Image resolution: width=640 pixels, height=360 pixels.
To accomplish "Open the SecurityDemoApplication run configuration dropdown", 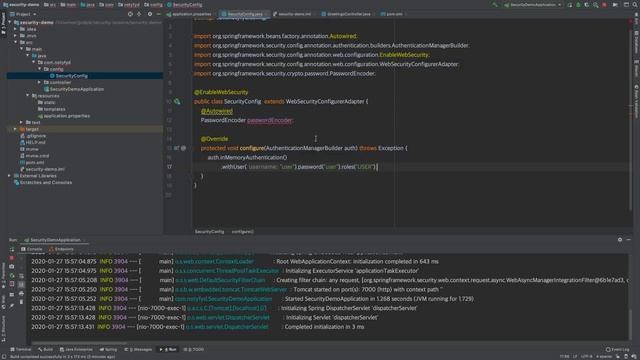I will pyautogui.click(x=533, y=5).
